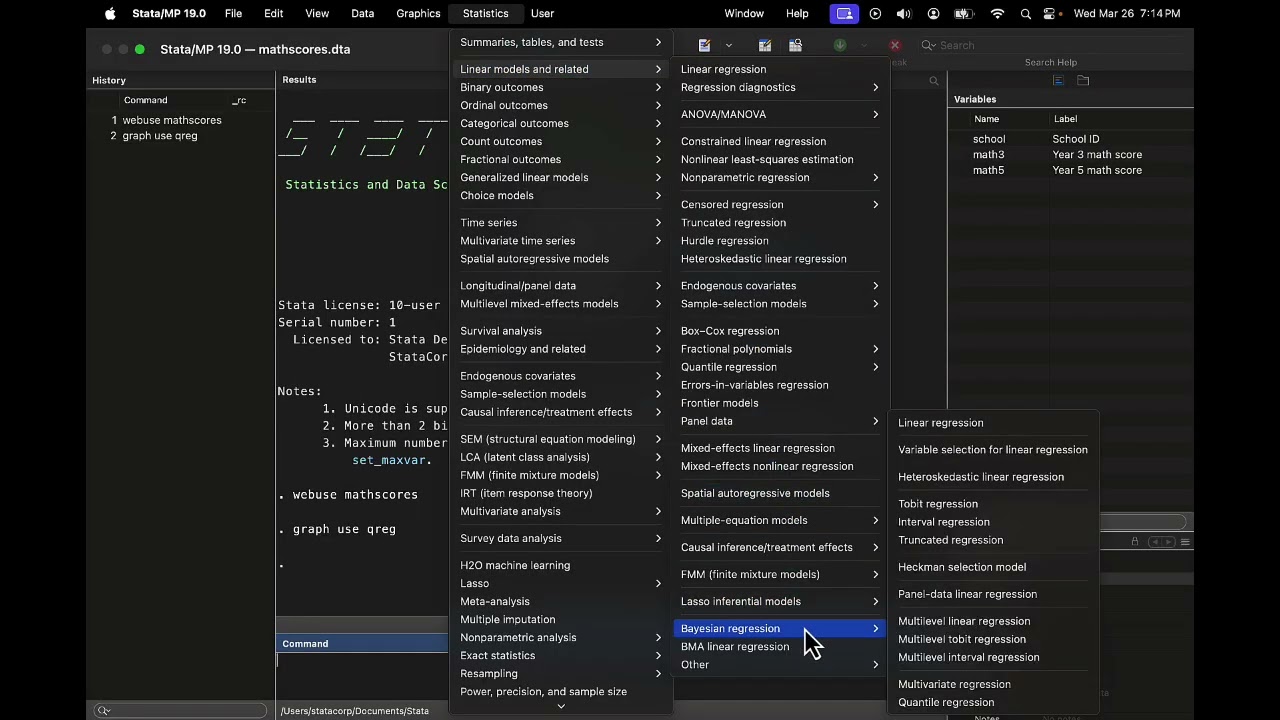
Task: Click the Now Playing icon in menu bar
Action: [x=875, y=13]
